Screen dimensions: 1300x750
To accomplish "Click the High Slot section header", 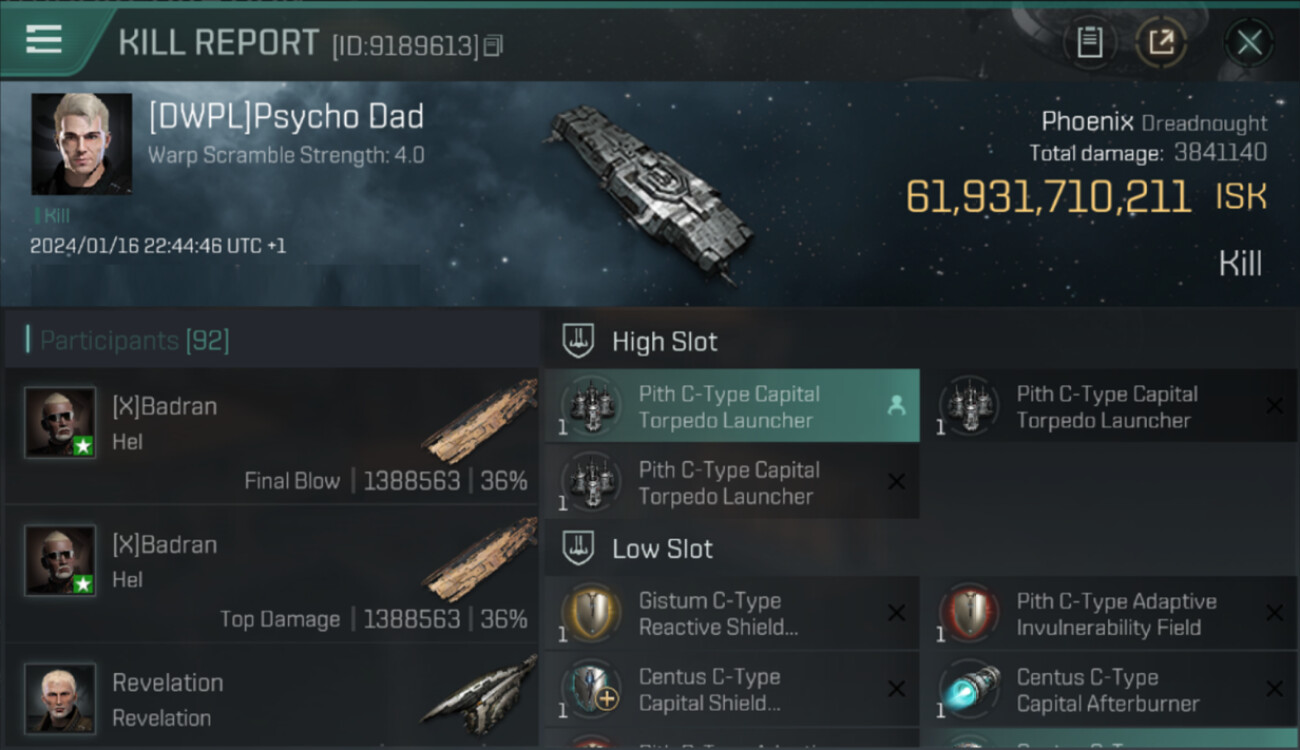I will tap(664, 342).
